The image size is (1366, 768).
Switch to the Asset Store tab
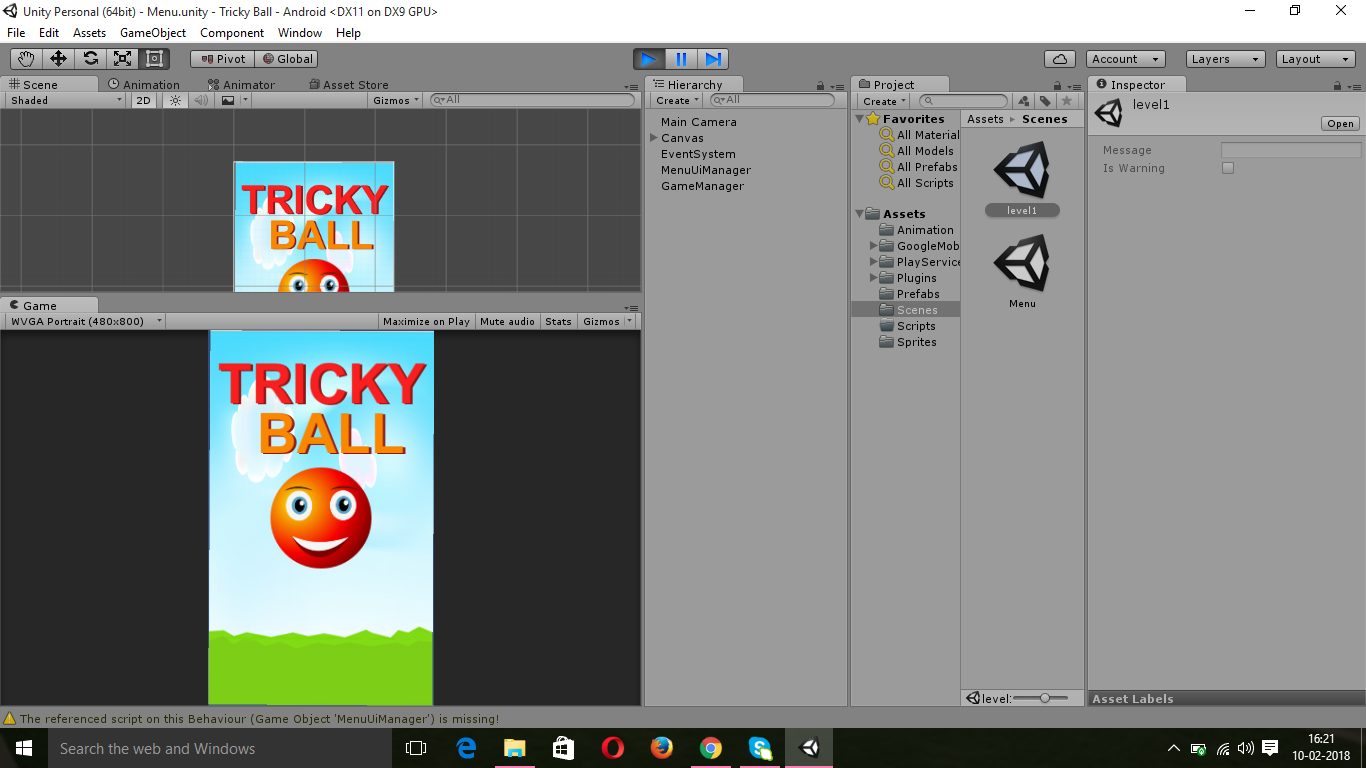coord(349,85)
